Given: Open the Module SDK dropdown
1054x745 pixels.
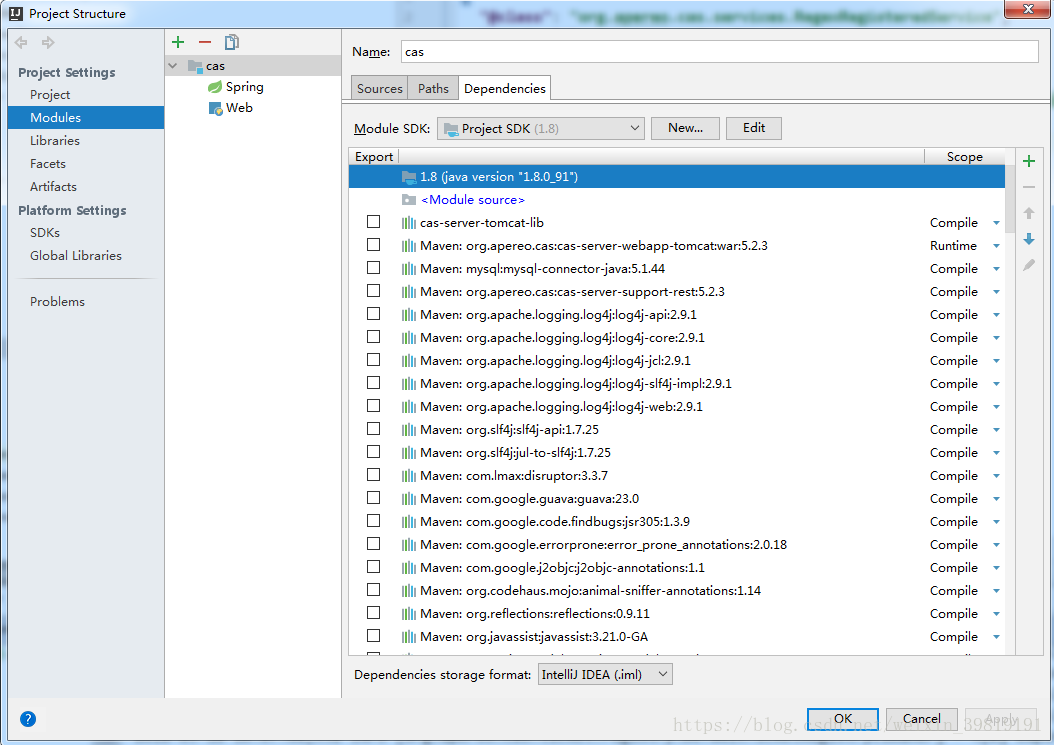Looking at the screenshot, I should point(540,128).
